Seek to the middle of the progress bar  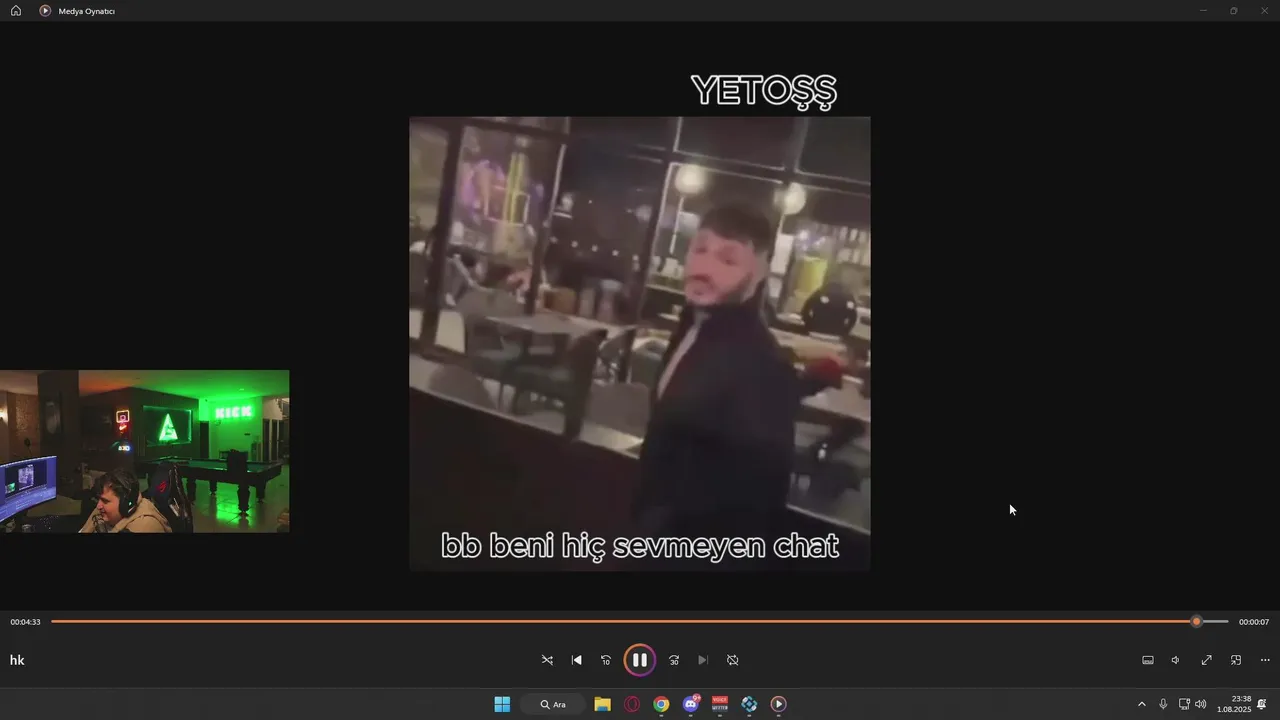640,622
